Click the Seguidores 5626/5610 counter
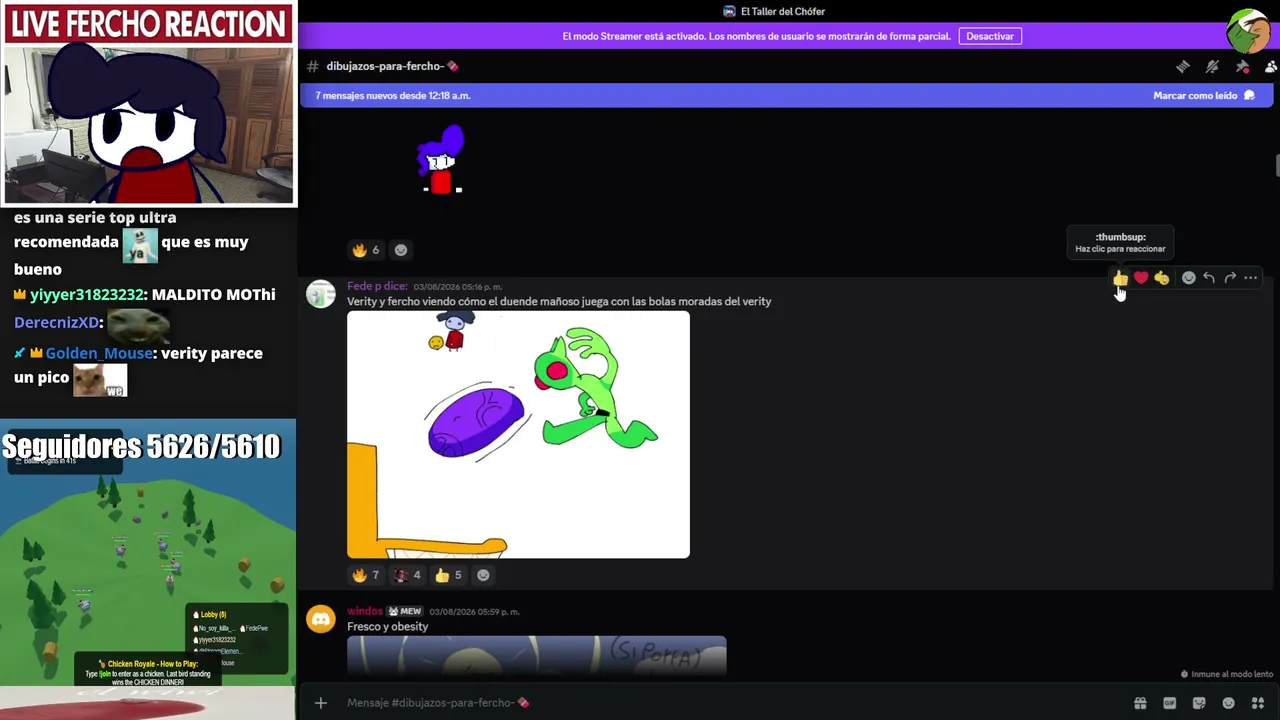Screen dimensions: 1280x720 141,446
